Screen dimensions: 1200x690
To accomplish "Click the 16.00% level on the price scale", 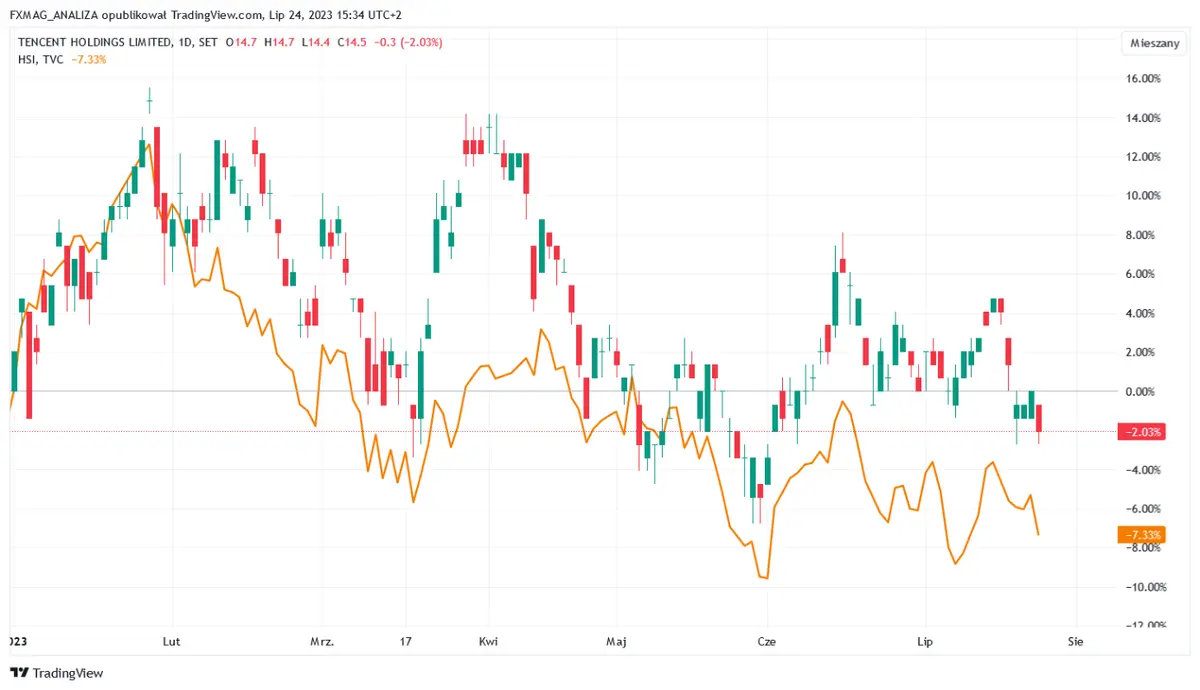I will click(1141, 79).
